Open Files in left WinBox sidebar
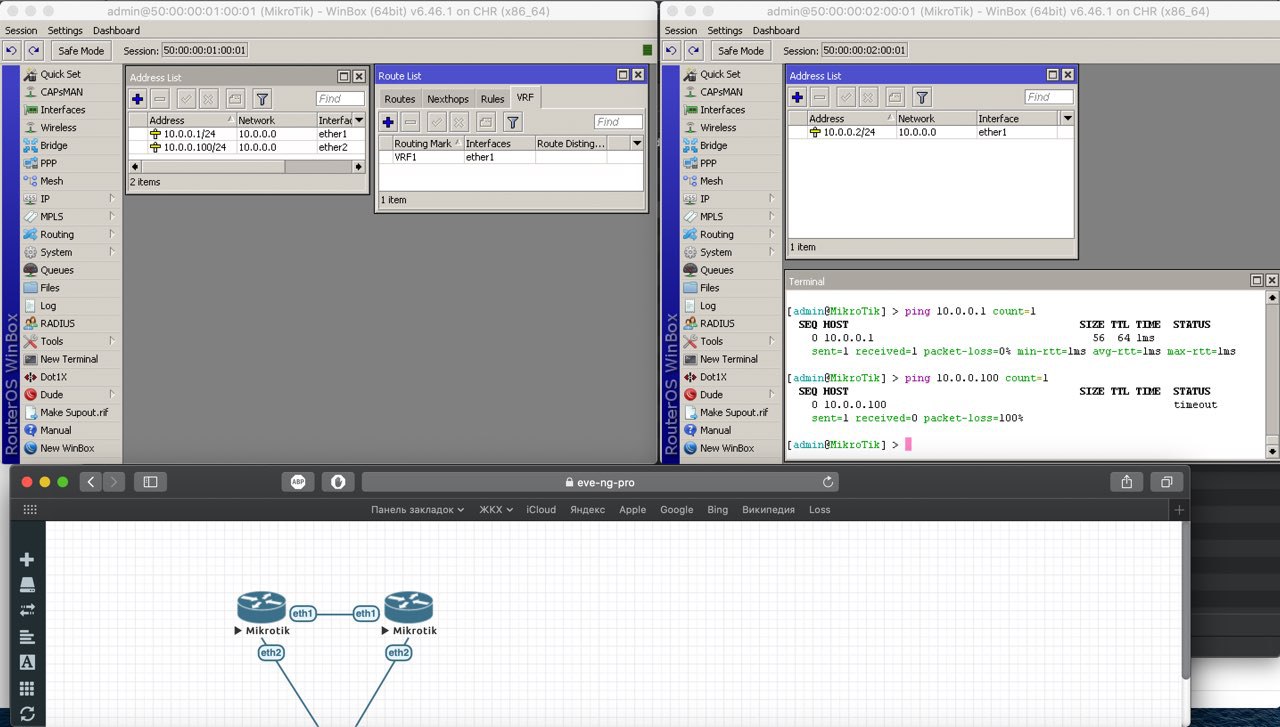Screen dimensions: 1280x727 [x=50, y=288]
